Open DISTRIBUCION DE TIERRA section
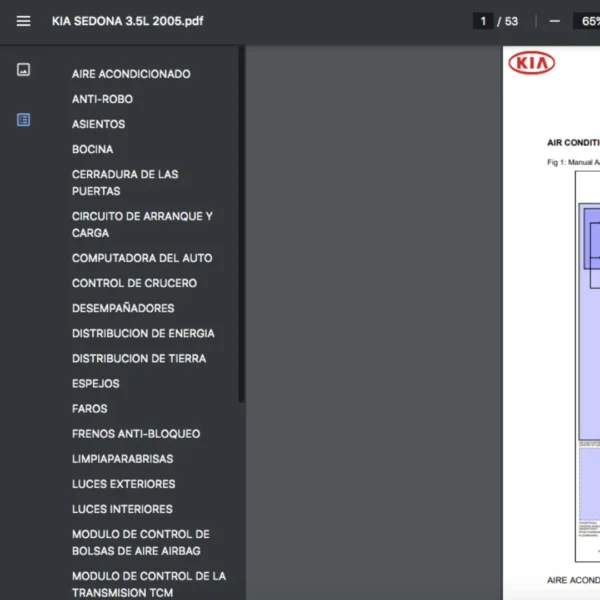The height and width of the screenshot is (600, 600). (139, 359)
